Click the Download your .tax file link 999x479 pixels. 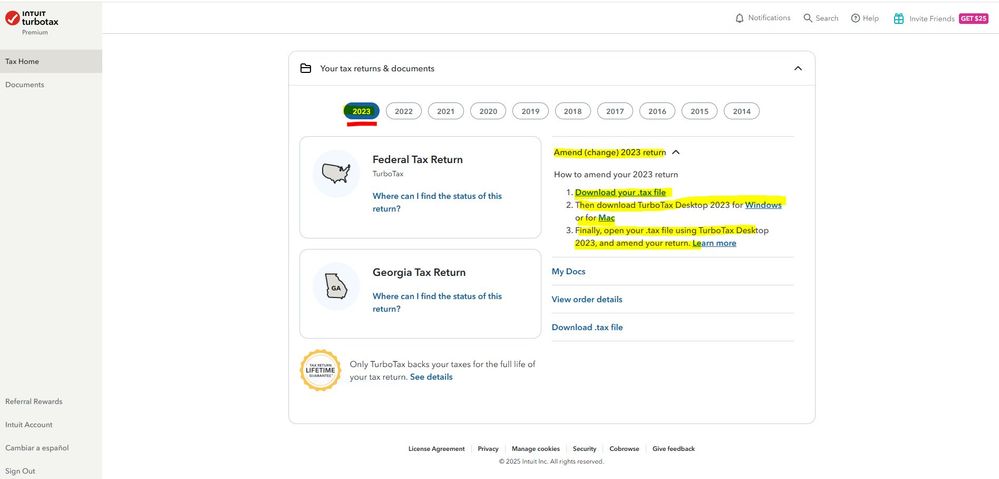click(x=620, y=192)
